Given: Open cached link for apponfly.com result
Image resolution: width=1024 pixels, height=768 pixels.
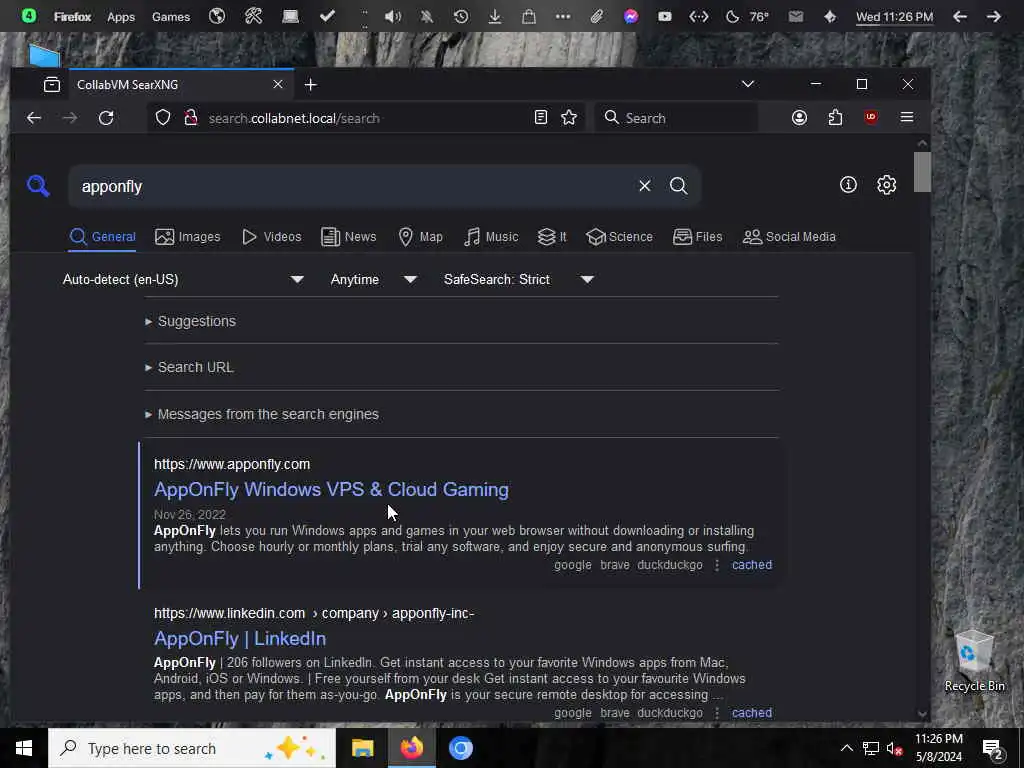Looking at the screenshot, I should click(x=752, y=564).
